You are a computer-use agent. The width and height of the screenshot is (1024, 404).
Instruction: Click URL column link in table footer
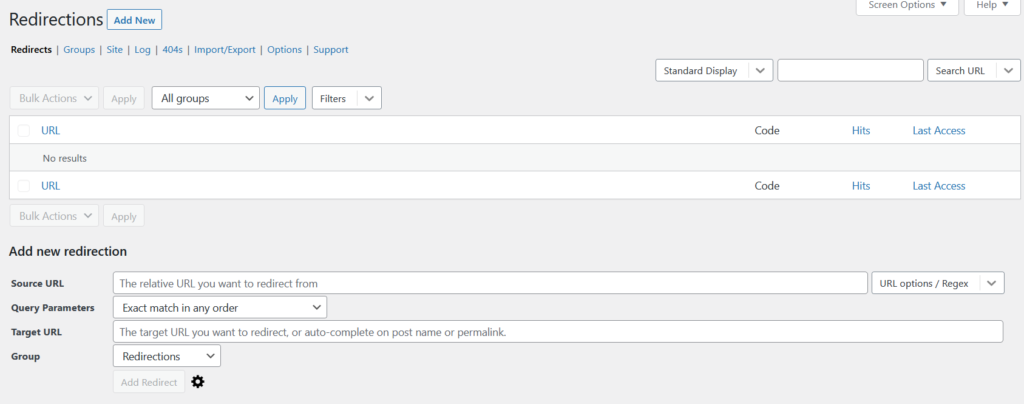(50, 186)
